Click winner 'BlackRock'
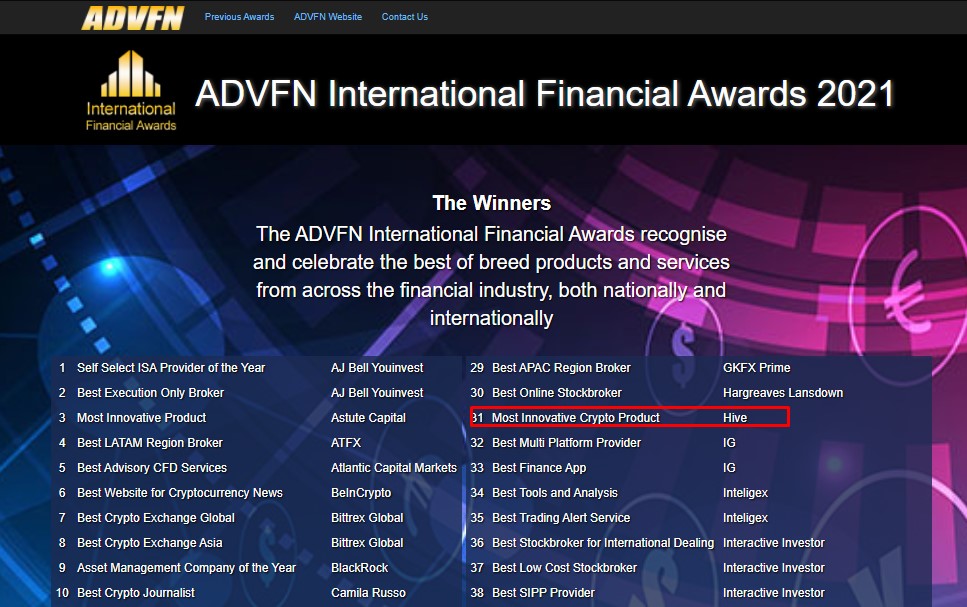The image size is (967, 607). pyautogui.click(x=360, y=568)
